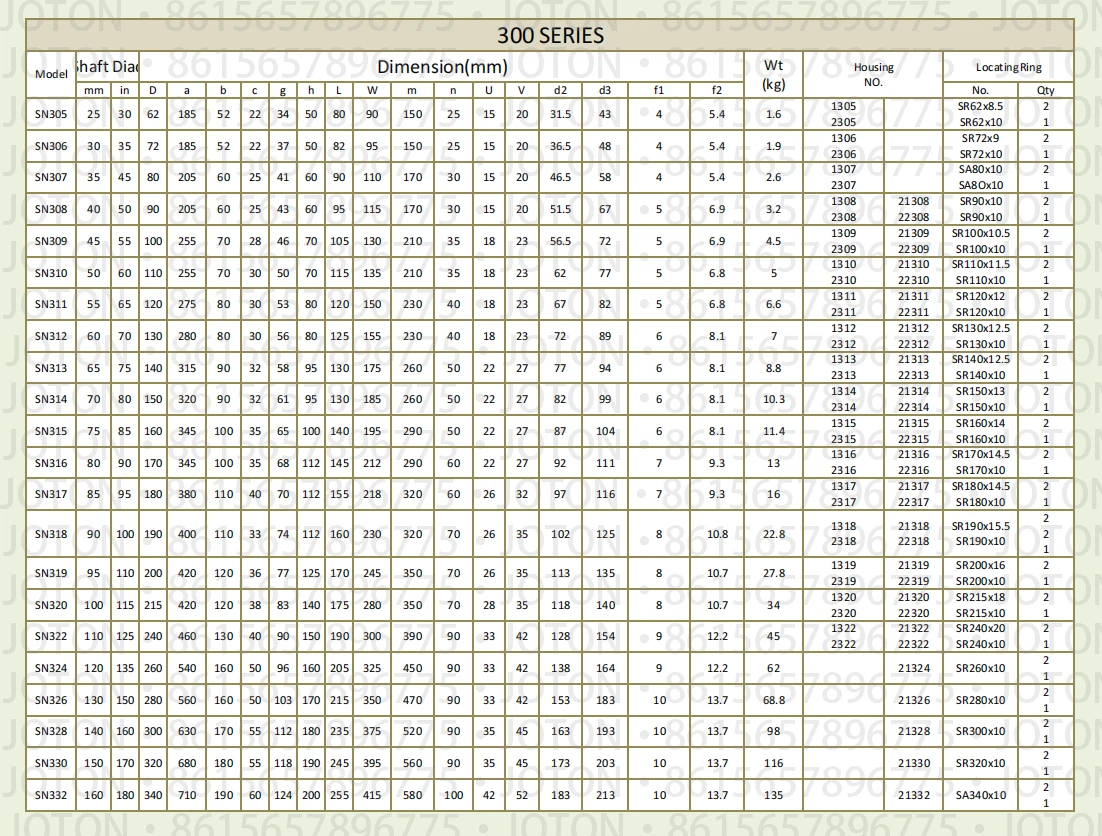Click the Housing NO. header
Screen dimensions: 1102x836
tap(873, 74)
